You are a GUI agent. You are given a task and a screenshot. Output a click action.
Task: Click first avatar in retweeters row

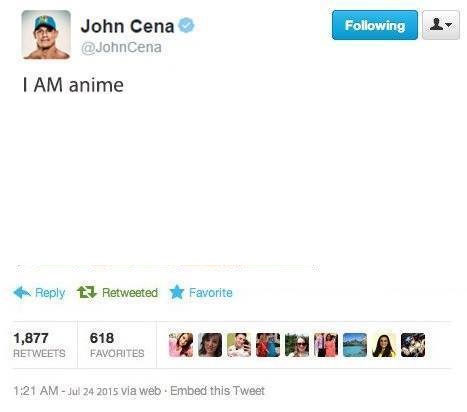point(181,345)
